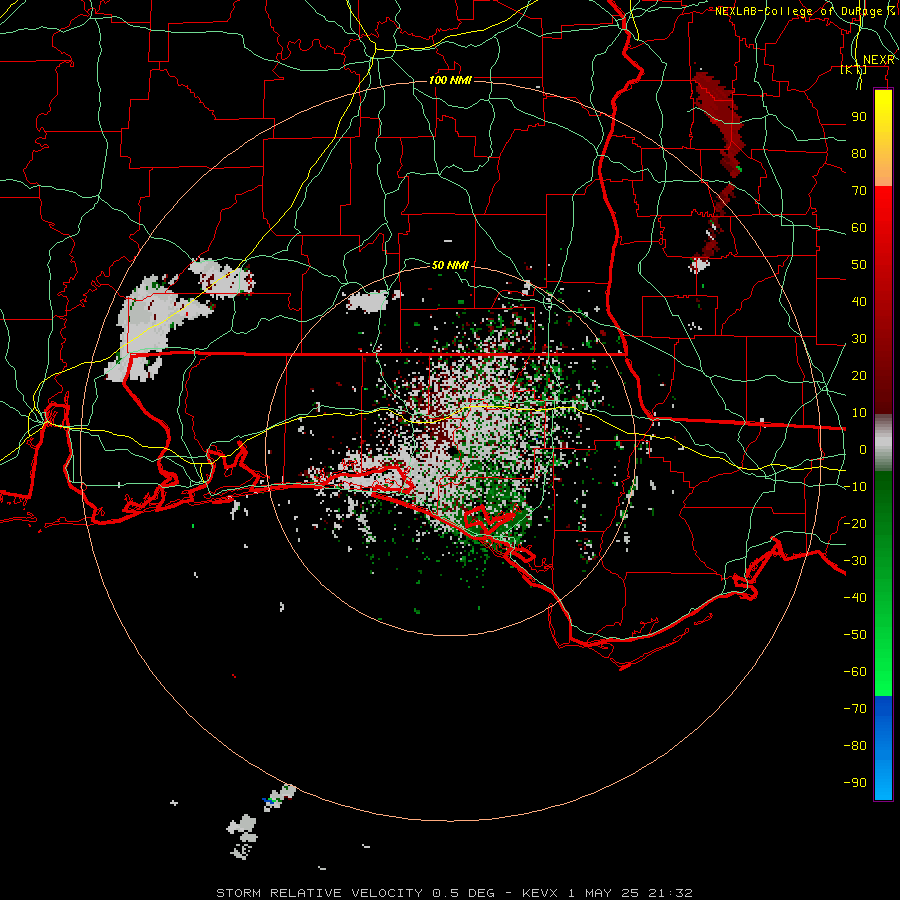The width and height of the screenshot is (900, 900).
Task: Click the -60 value on velocity scale
Action: (855, 672)
